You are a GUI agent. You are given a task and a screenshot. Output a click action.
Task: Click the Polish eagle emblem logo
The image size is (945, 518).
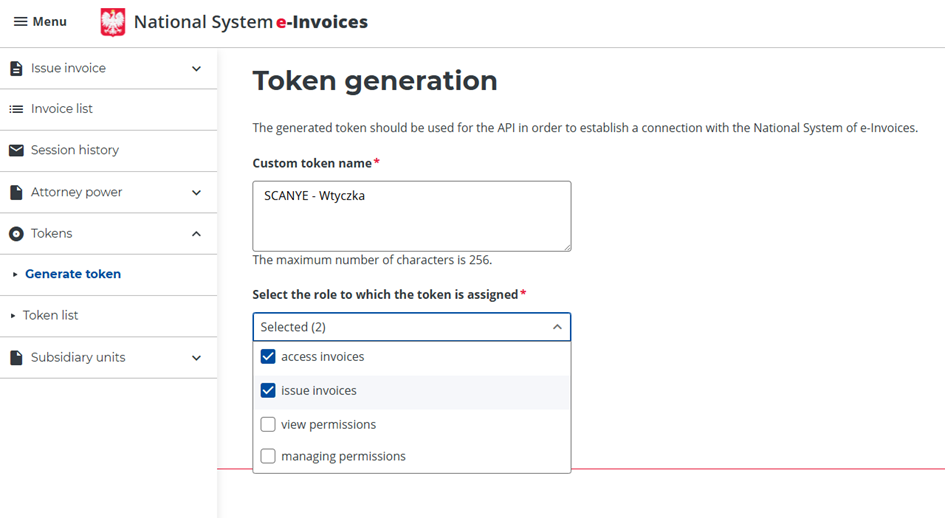coord(113,22)
